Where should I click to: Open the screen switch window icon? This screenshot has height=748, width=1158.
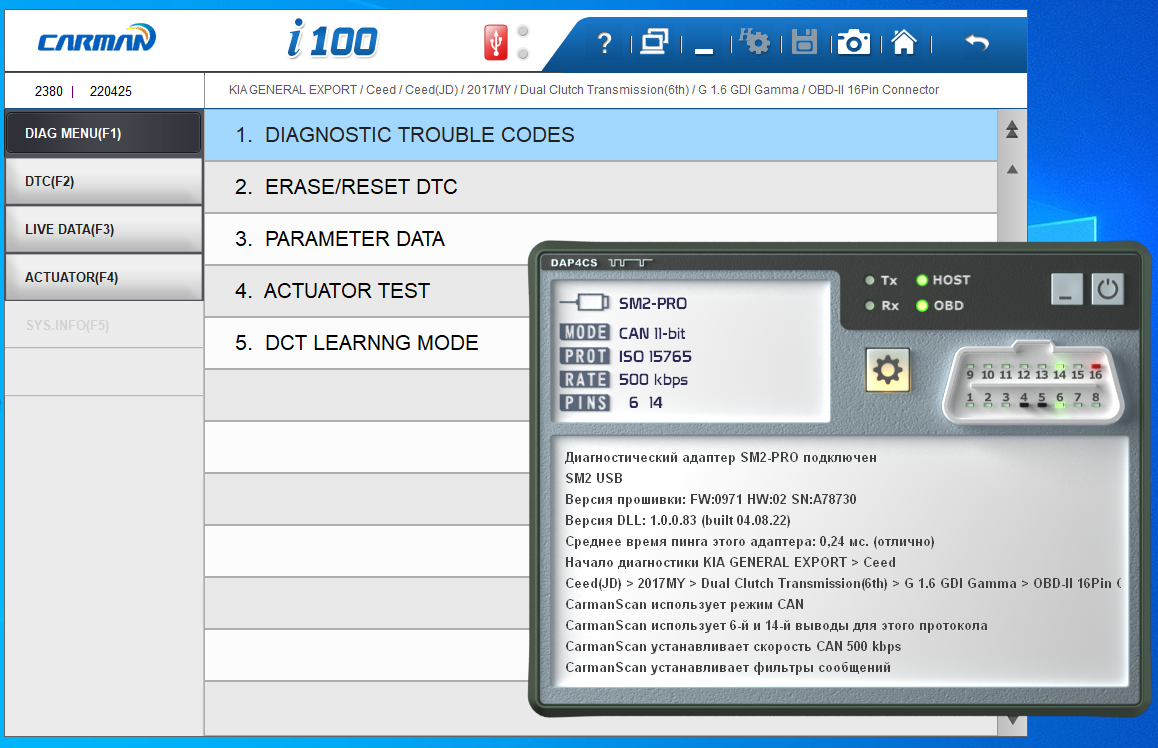click(654, 43)
